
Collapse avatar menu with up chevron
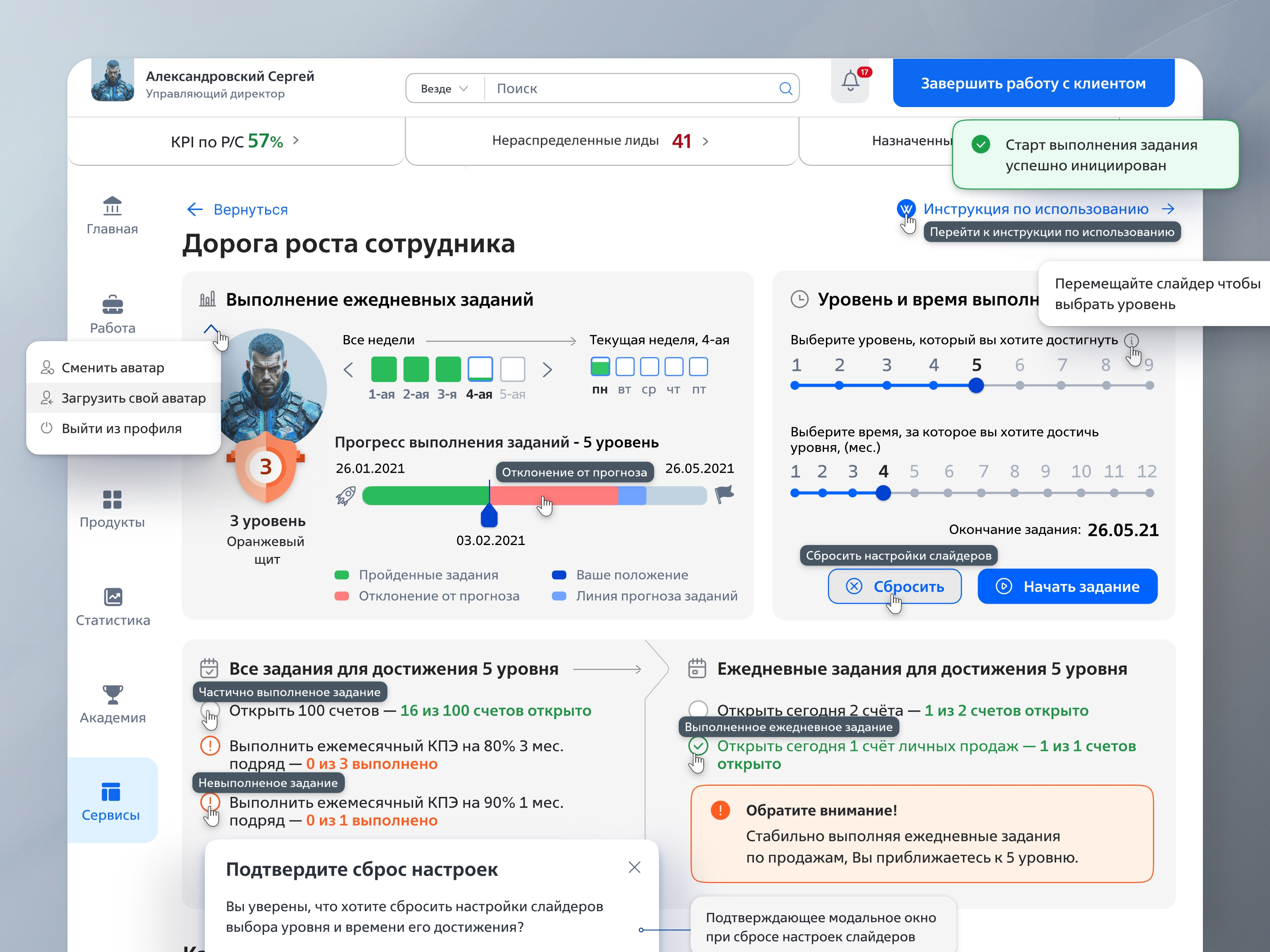(x=211, y=329)
